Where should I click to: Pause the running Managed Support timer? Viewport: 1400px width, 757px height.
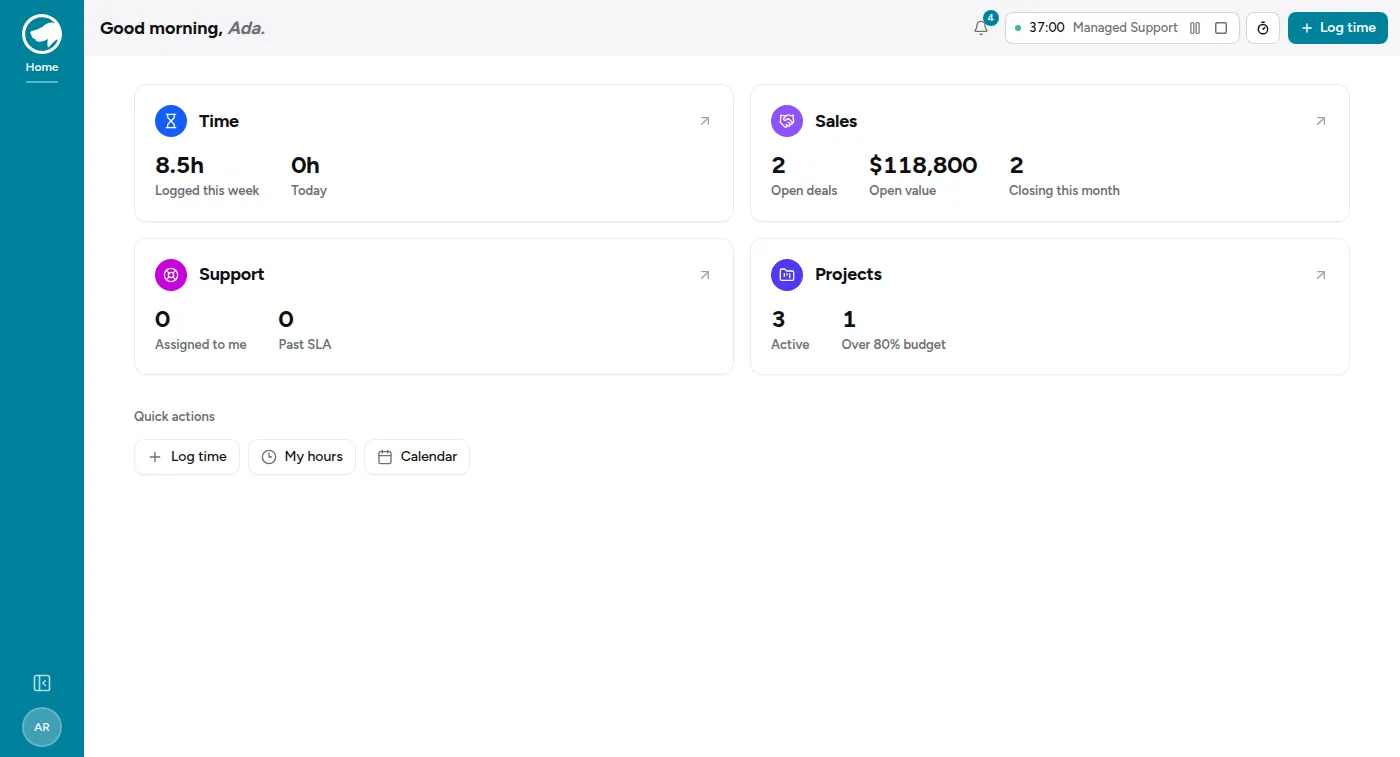point(1195,28)
